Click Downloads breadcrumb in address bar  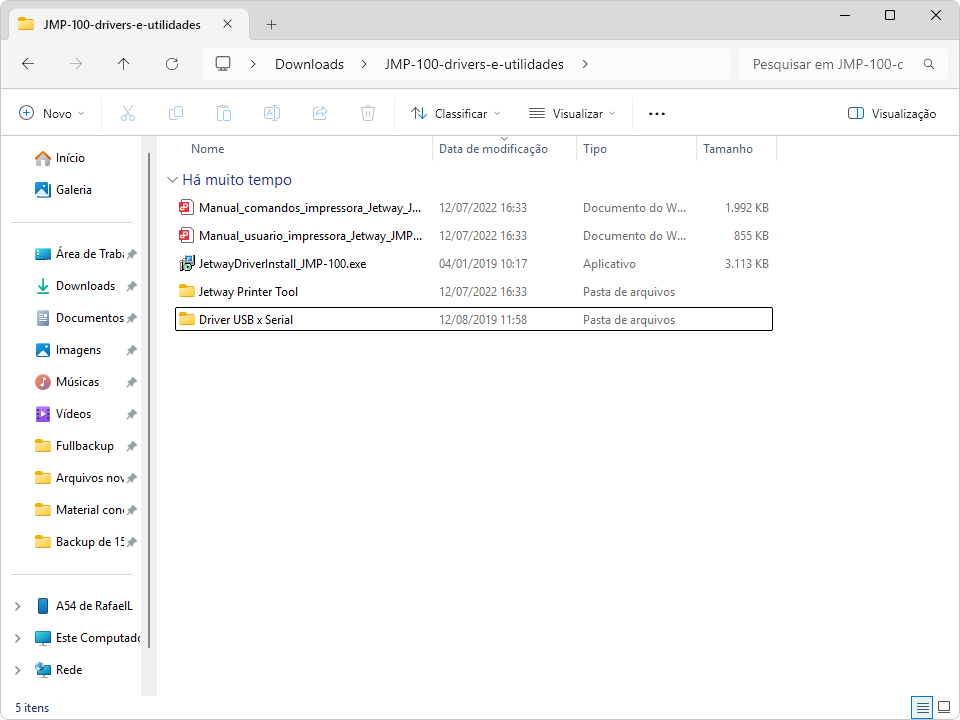309,64
